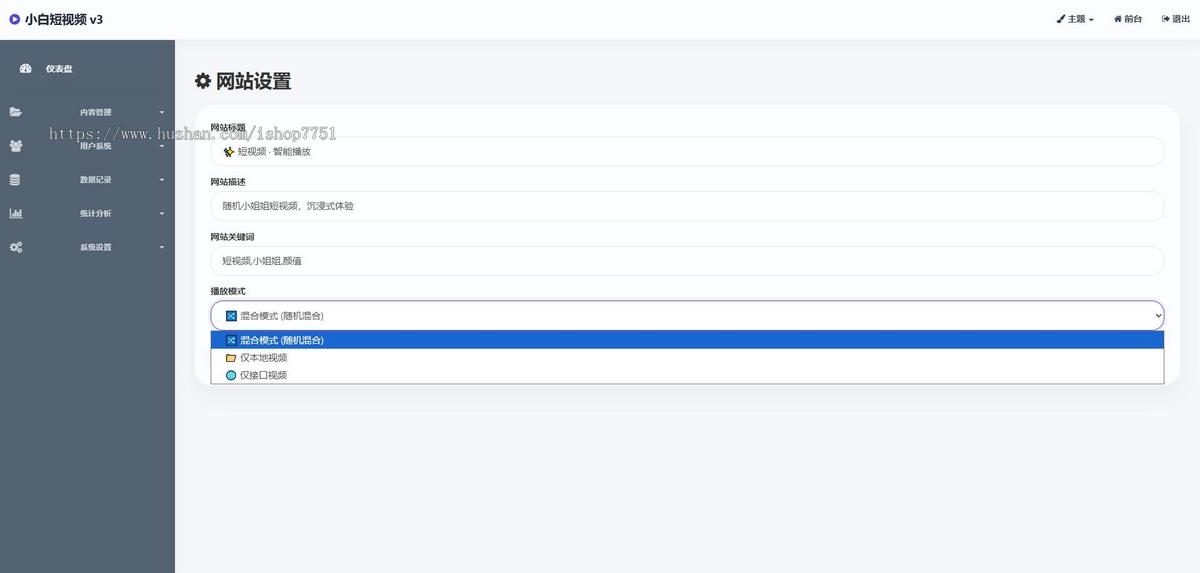Expand the 内容管理 submenu arrow
The height and width of the screenshot is (573, 1200).
162,112
